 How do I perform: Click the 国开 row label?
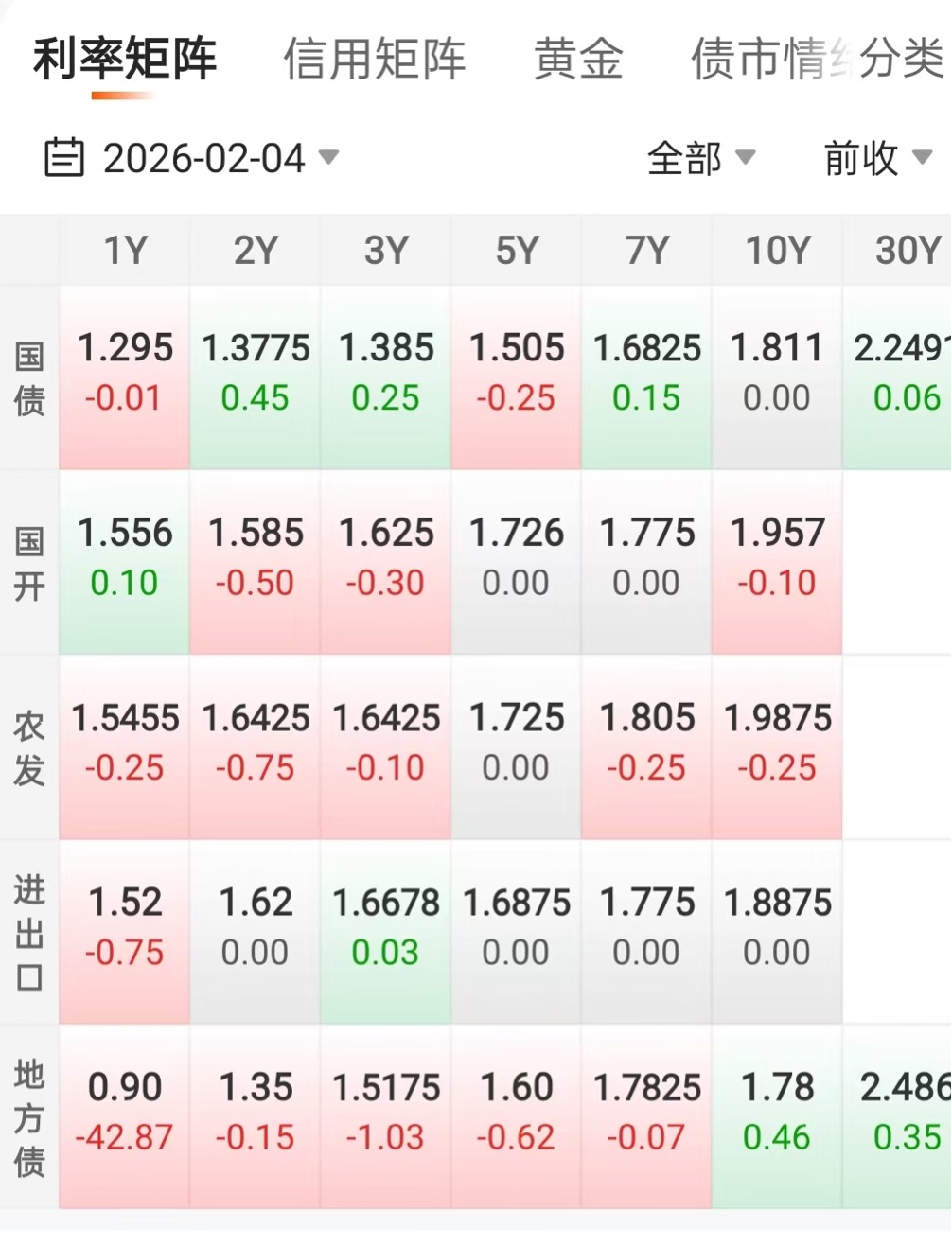(x=29, y=564)
